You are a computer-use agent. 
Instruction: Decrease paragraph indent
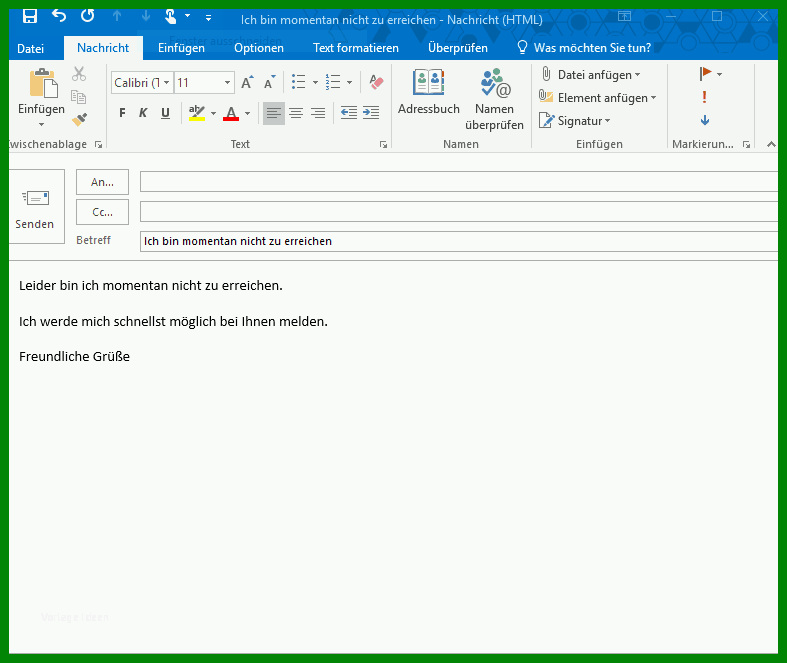coord(349,113)
